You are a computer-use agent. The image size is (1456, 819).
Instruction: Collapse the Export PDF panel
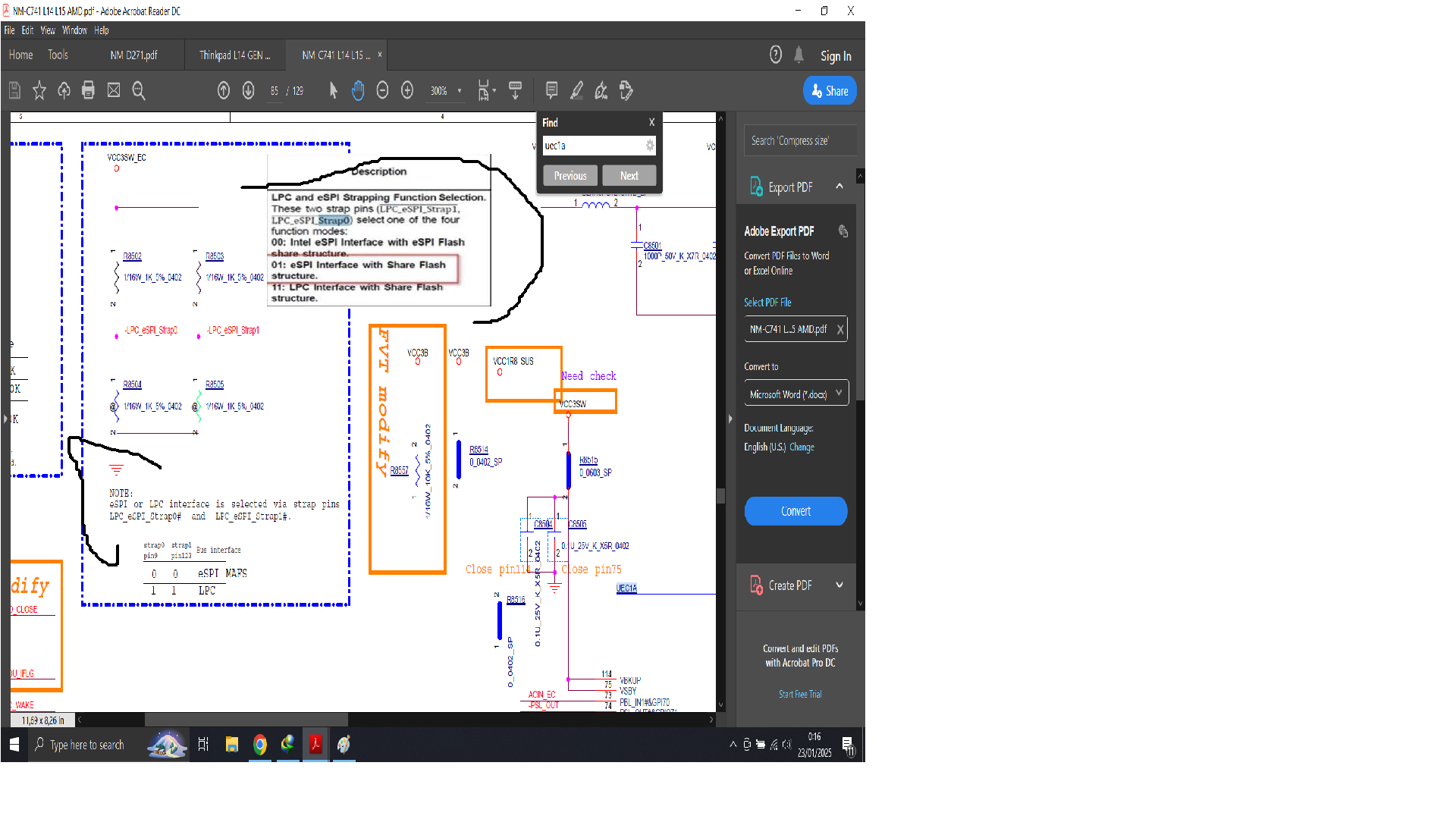tap(839, 187)
